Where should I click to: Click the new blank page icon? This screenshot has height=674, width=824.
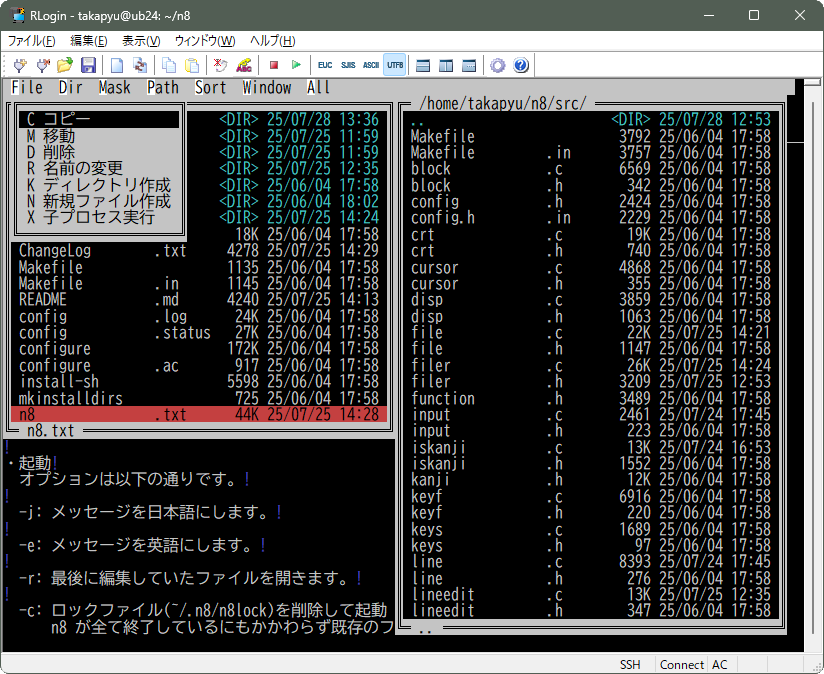coord(117,65)
